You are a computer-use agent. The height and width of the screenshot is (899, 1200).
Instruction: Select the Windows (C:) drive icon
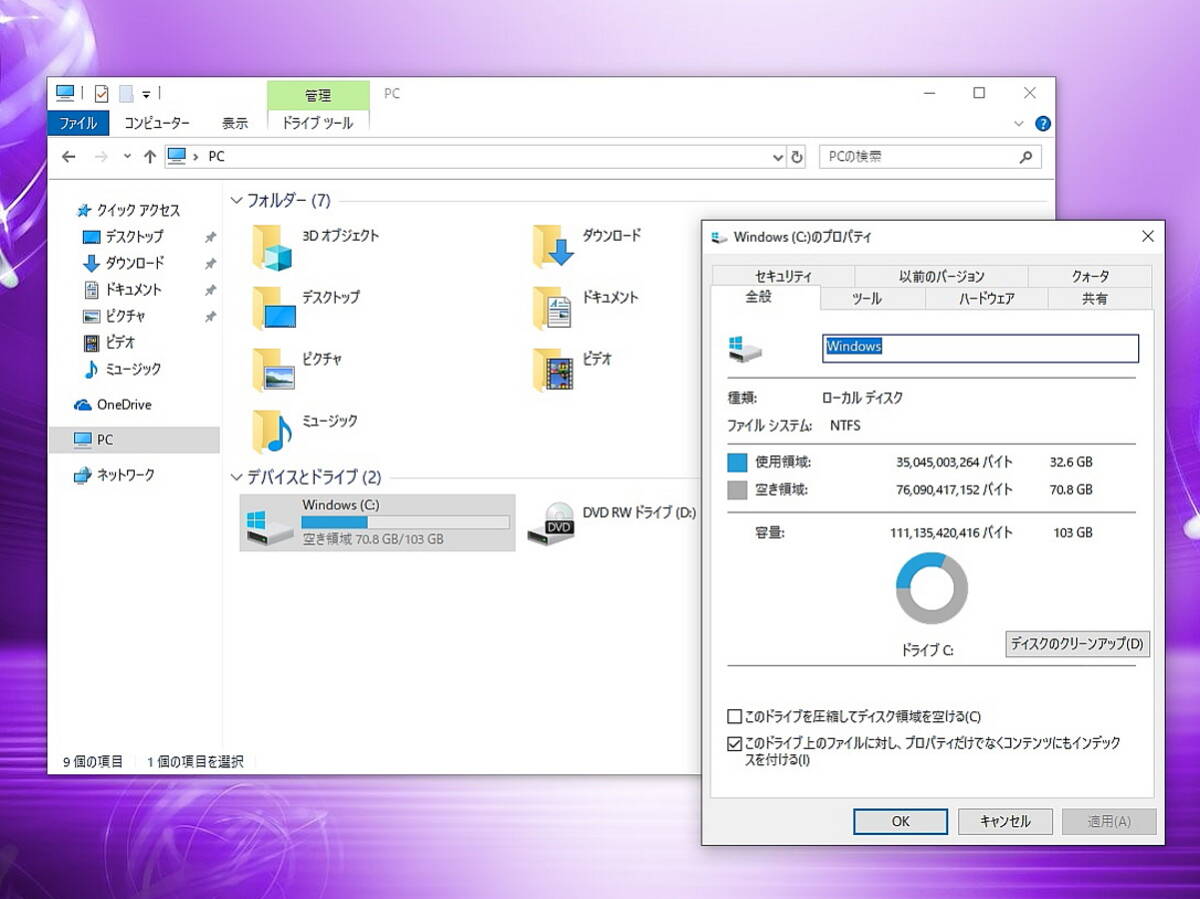[x=268, y=528]
